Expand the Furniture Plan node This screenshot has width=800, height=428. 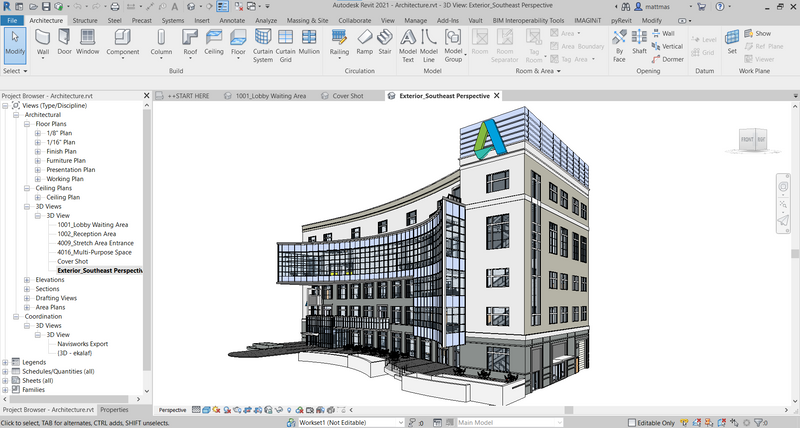pyautogui.click(x=38, y=160)
